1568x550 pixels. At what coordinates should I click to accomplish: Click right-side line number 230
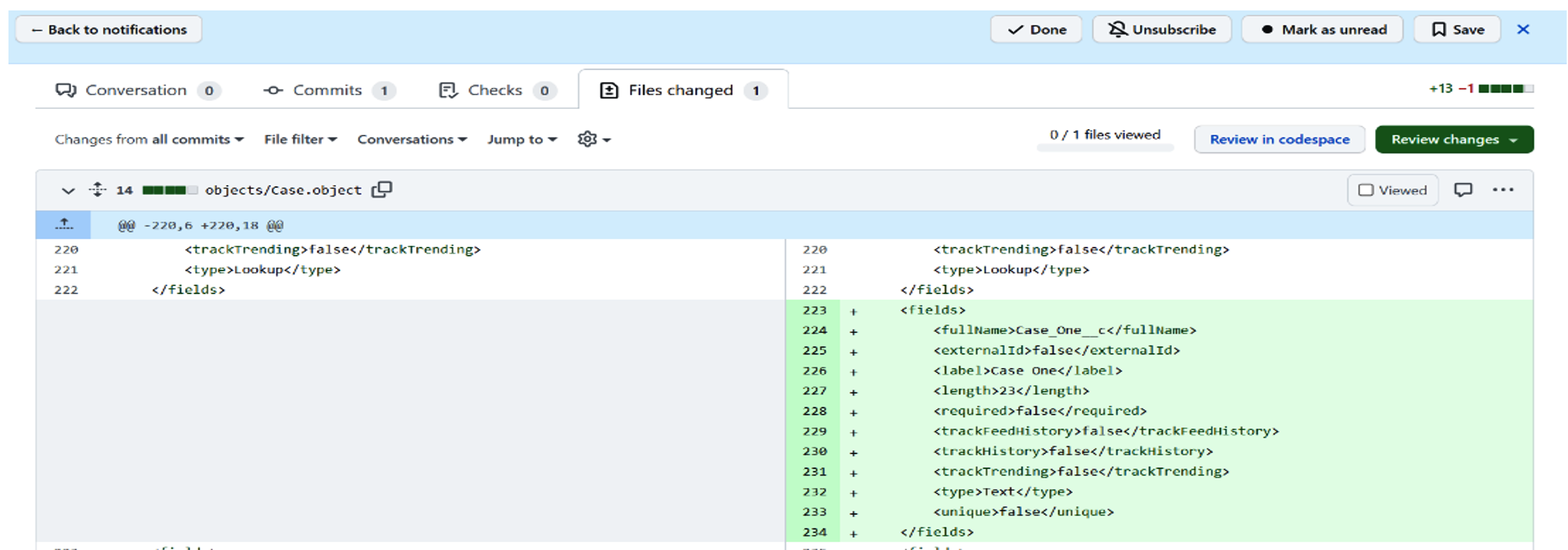coord(815,452)
